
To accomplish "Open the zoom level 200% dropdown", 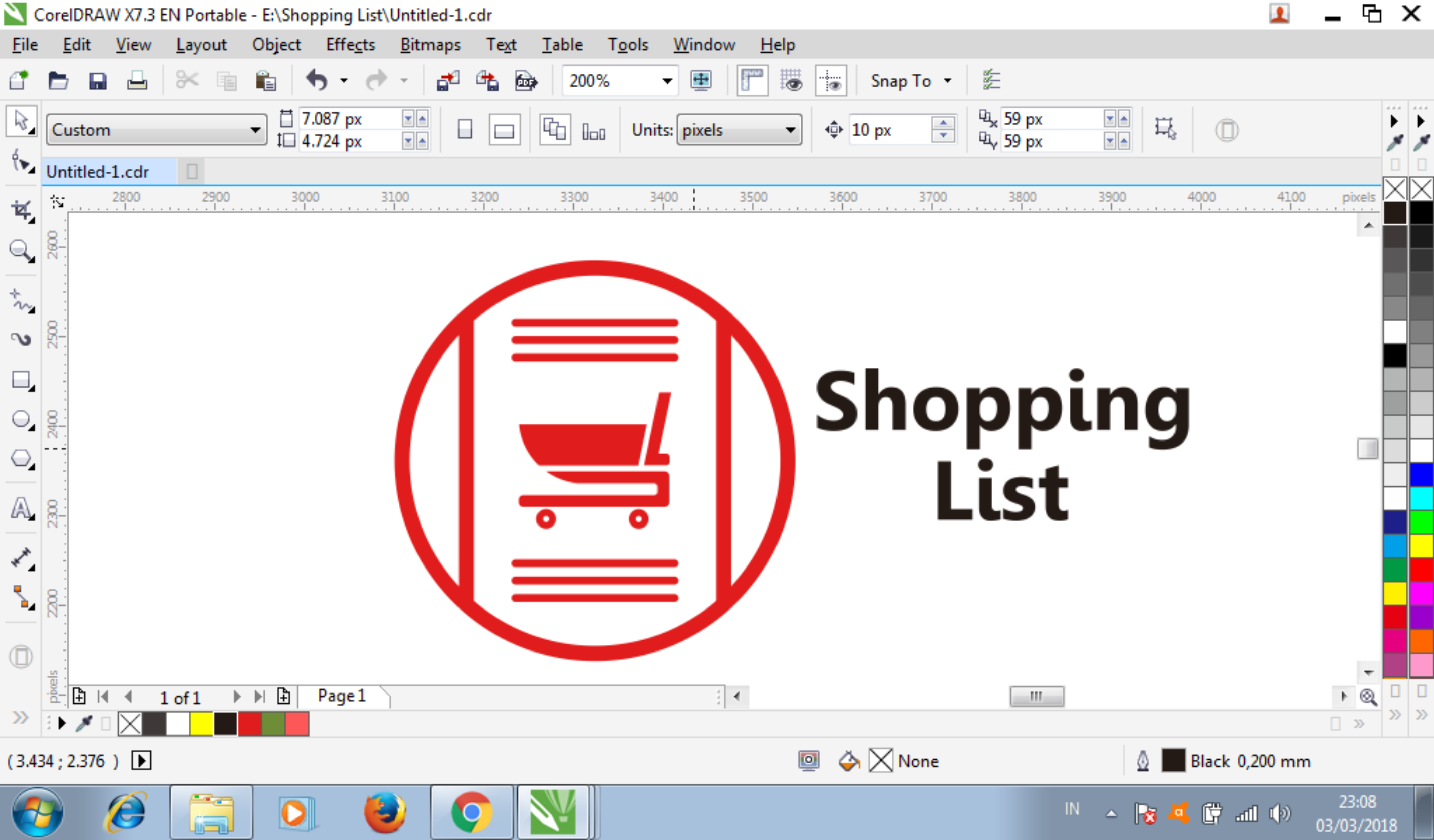I will (x=667, y=81).
